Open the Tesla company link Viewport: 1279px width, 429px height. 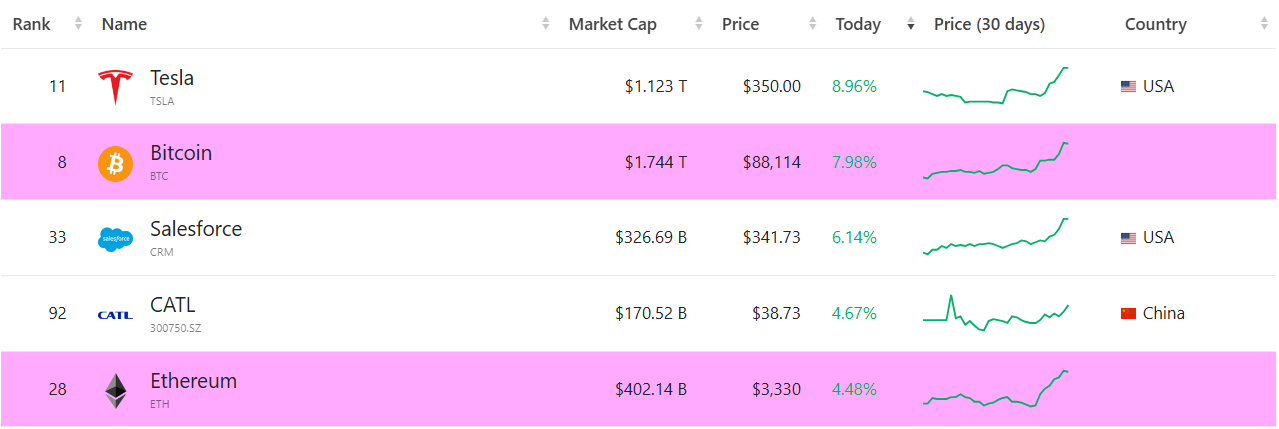pos(172,78)
